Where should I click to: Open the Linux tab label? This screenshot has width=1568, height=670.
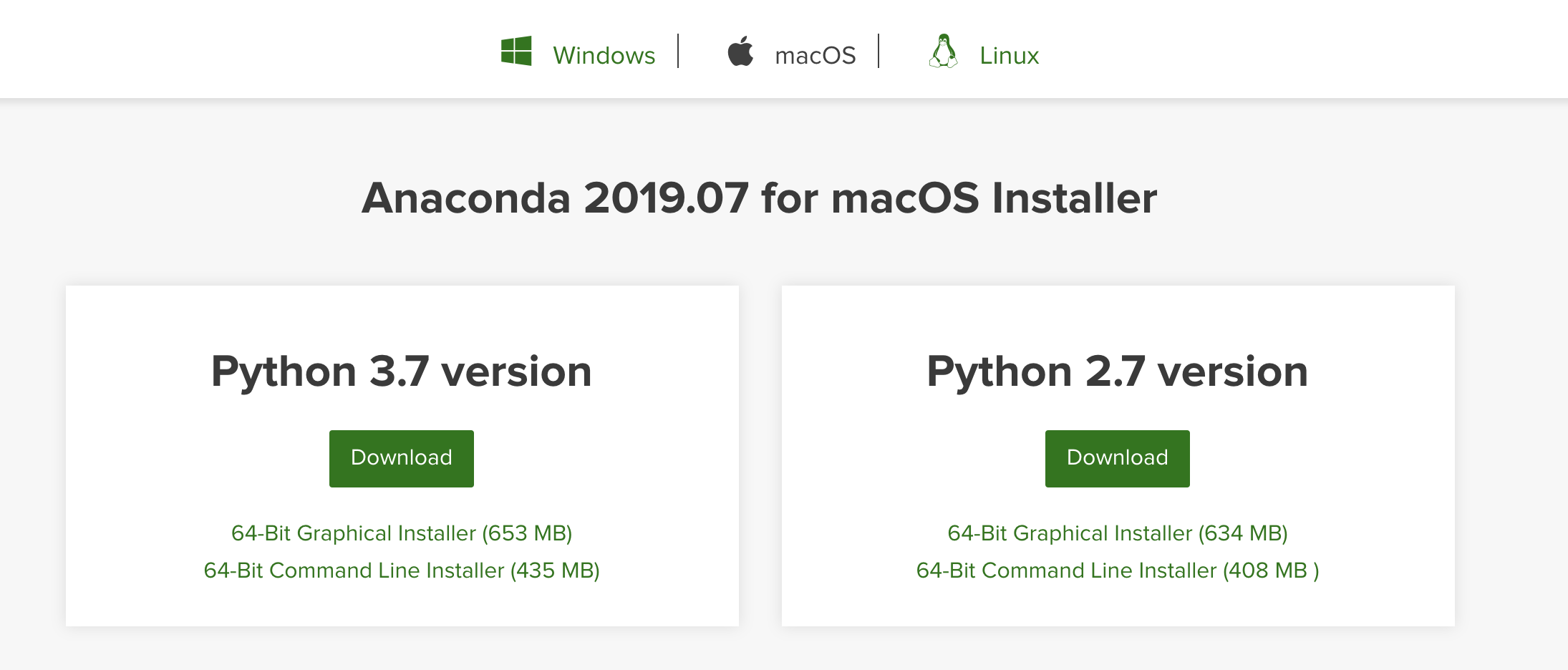click(x=1009, y=55)
